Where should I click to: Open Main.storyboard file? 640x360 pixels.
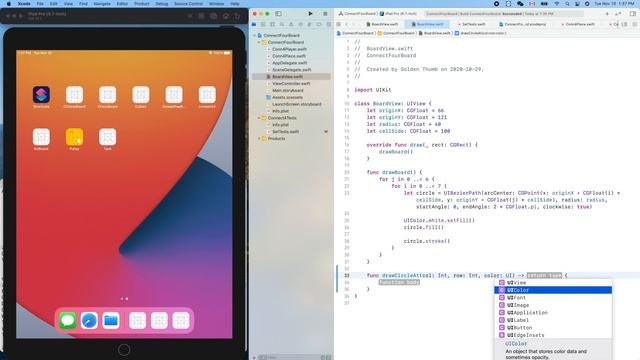(x=287, y=90)
